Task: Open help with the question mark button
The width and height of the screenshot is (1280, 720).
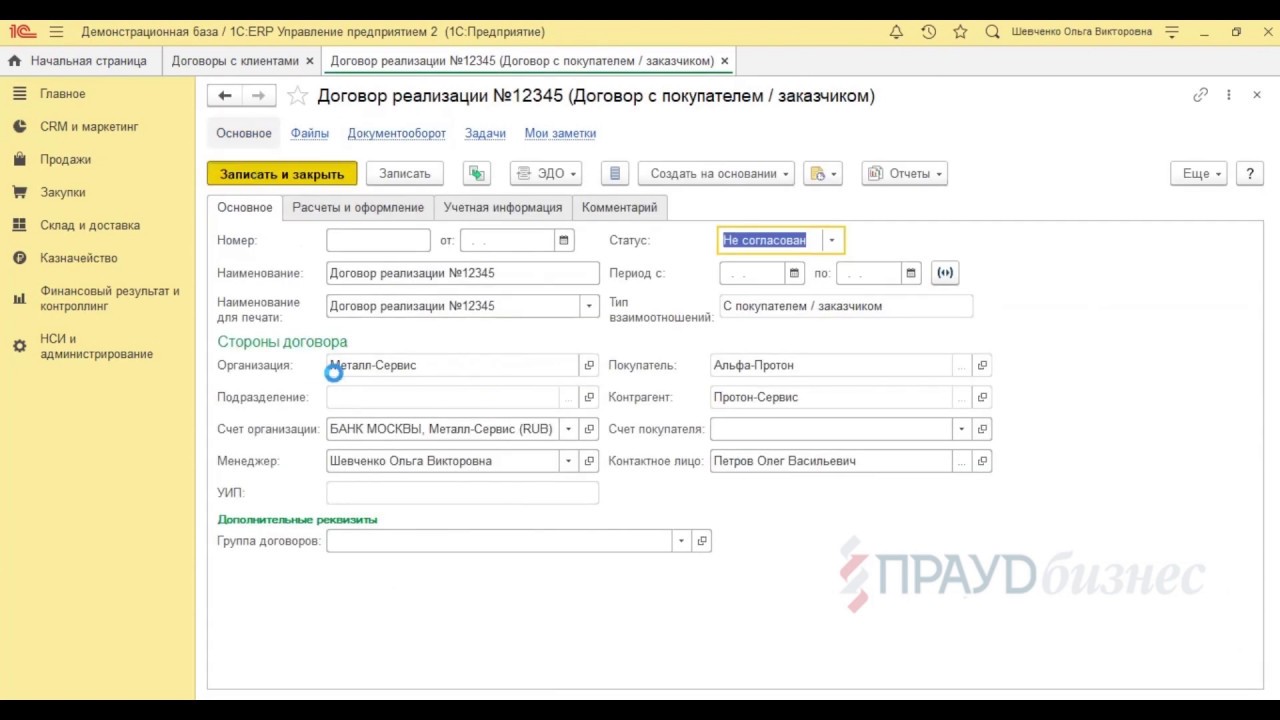Action: pos(1250,173)
